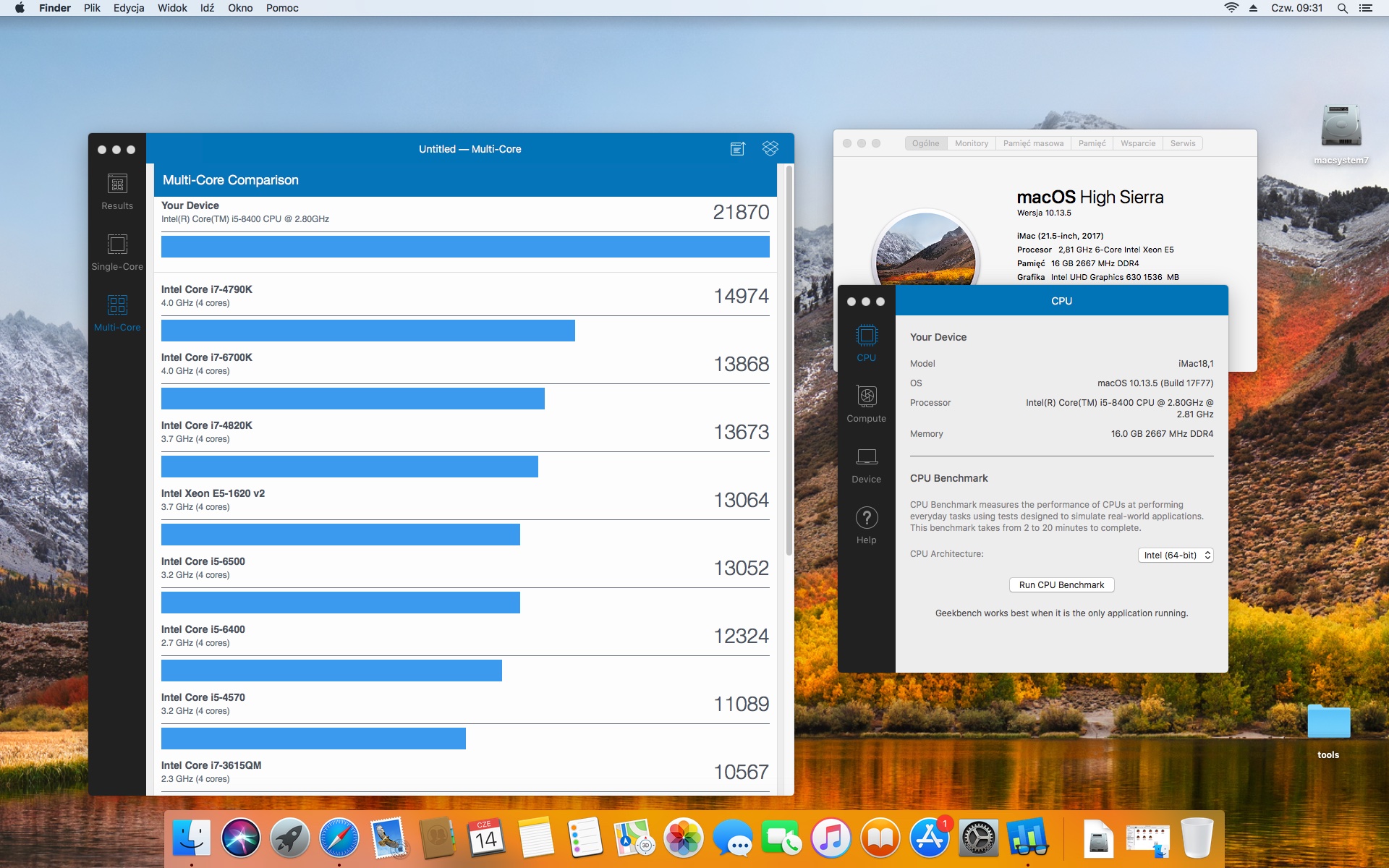Viewport: 1389px width, 868px height.
Task: Open Geekbench Help section
Action: coord(866,526)
